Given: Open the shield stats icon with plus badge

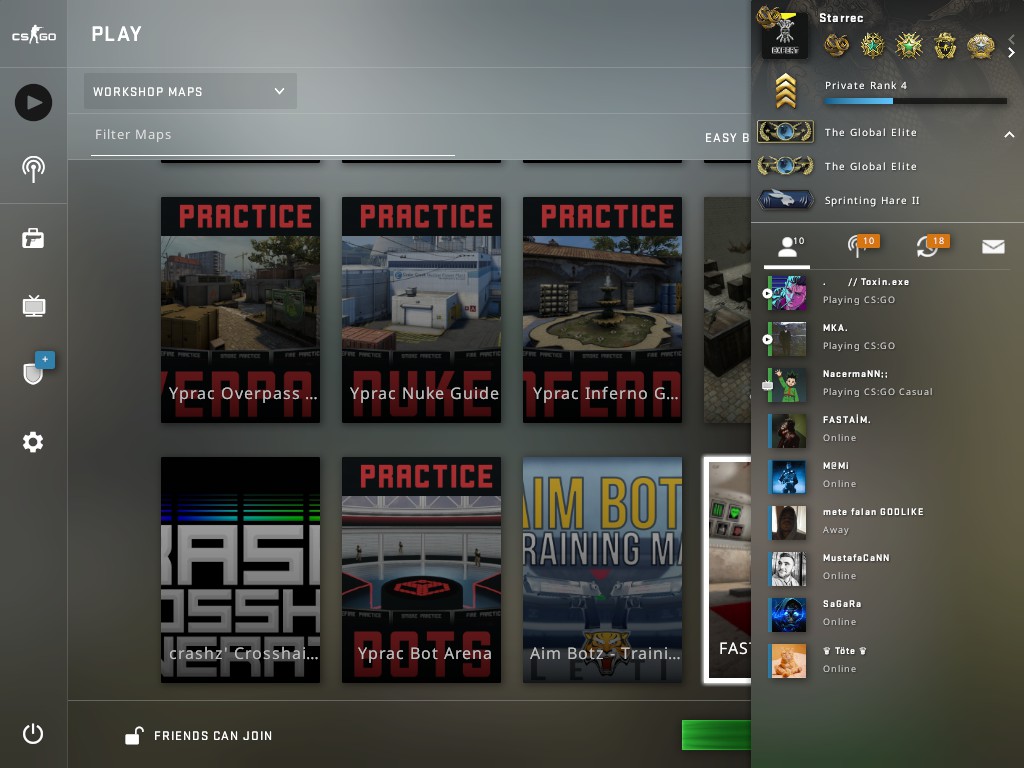Looking at the screenshot, I should tap(34, 371).
